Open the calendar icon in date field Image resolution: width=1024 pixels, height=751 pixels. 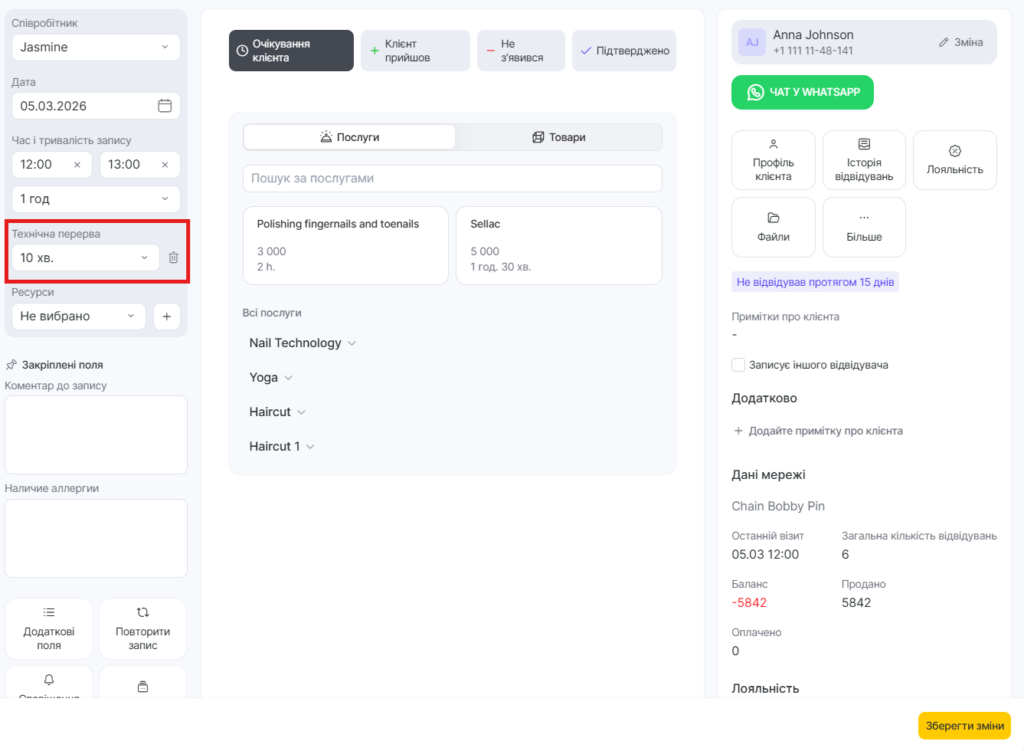(x=165, y=106)
